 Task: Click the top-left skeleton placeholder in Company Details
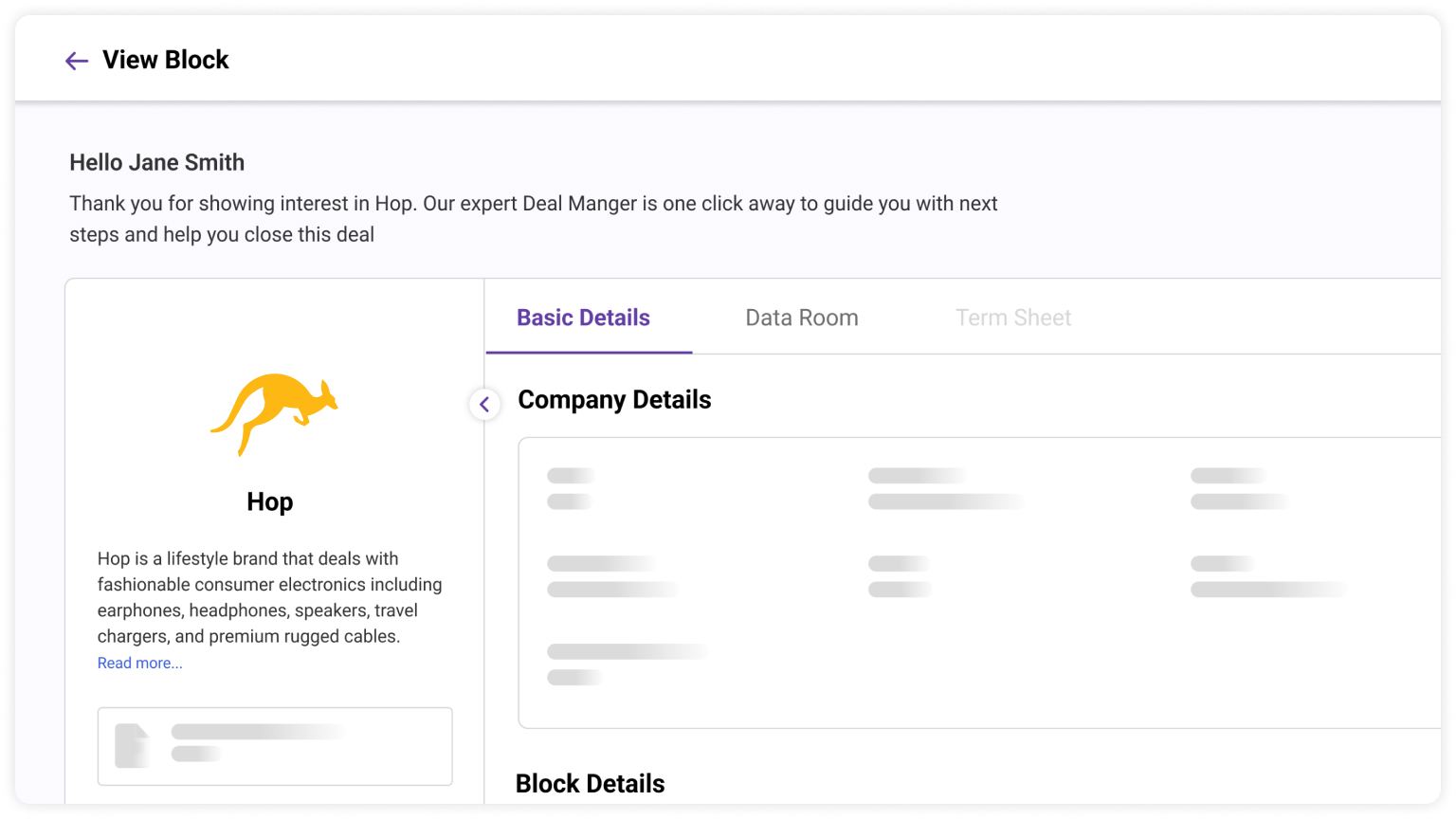[x=571, y=488]
